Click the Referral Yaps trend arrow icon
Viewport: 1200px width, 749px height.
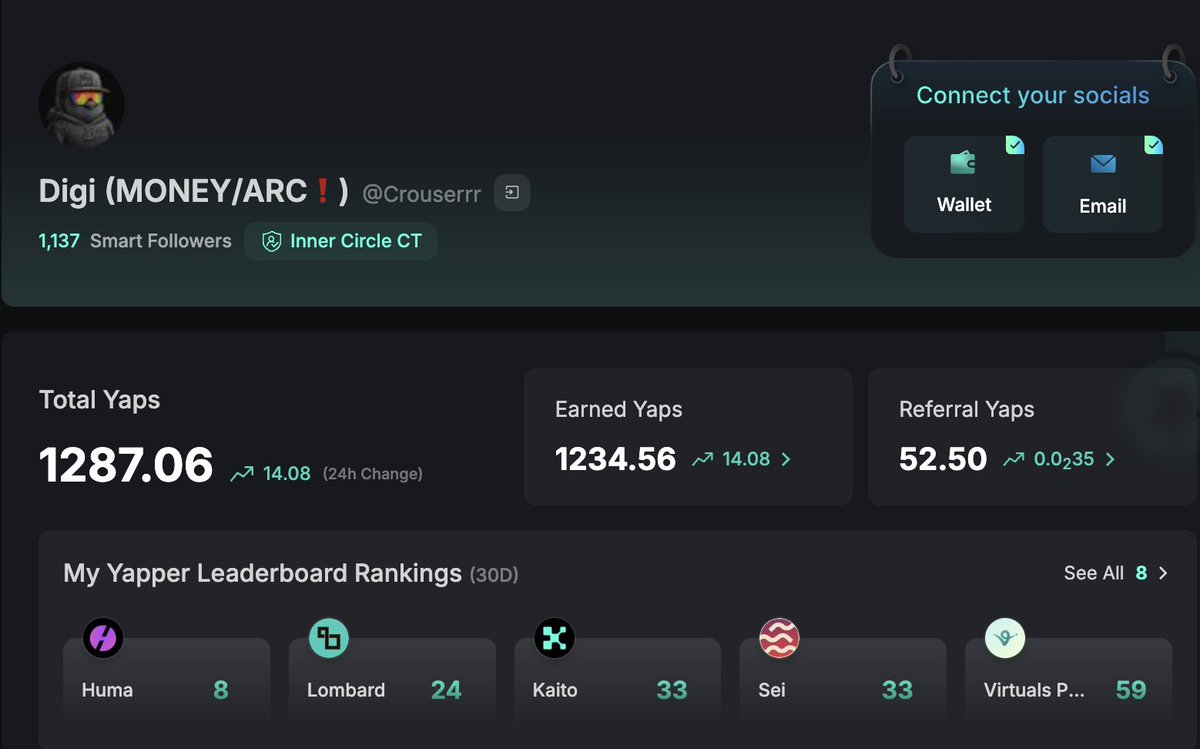pyautogui.click(x=1014, y=459)
